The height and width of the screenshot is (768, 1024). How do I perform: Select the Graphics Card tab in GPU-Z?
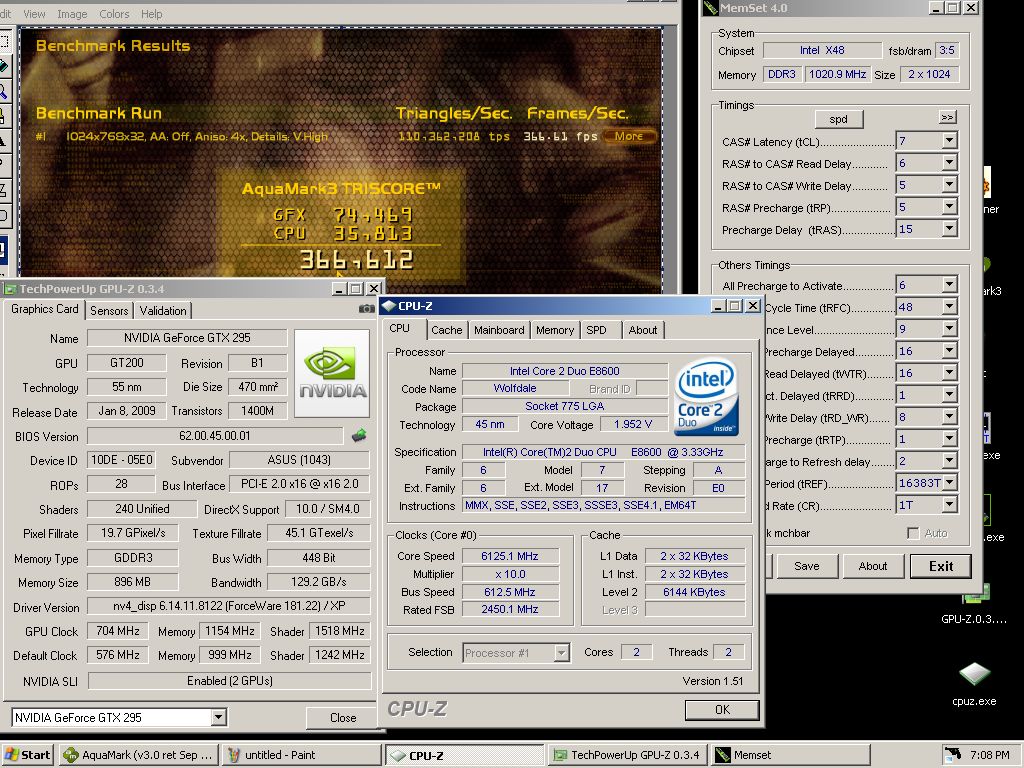(45, 309)
